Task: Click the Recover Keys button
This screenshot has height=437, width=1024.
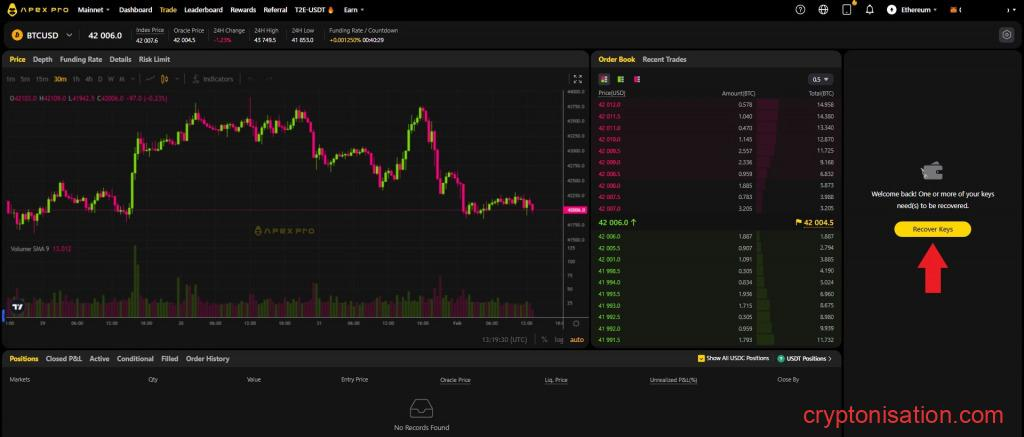Action: [932, 229]
